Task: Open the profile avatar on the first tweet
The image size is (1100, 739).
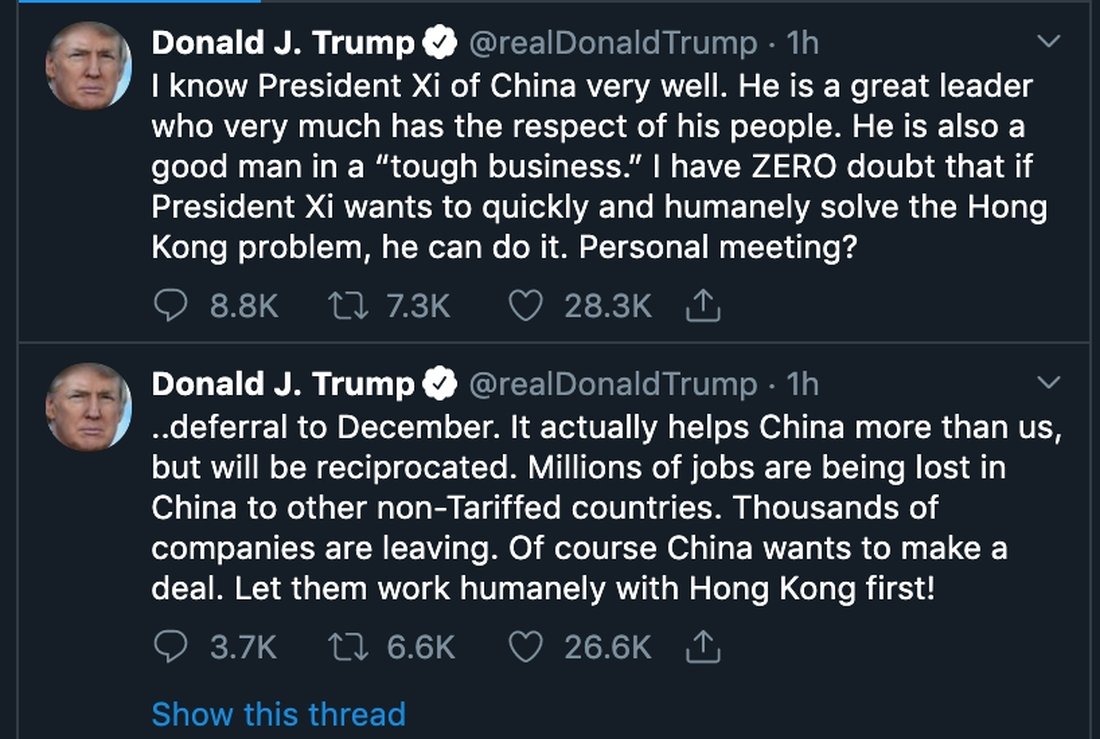Action: click(88, 65)
